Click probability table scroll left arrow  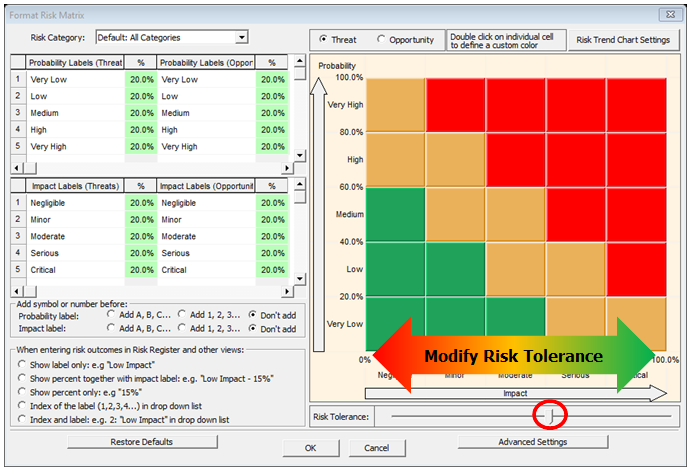(17, 168)
